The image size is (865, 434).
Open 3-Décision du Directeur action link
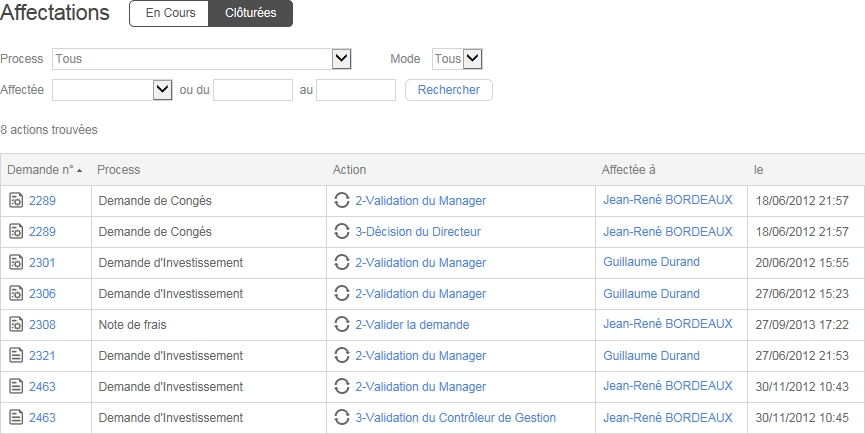click(x=418, y=232)
